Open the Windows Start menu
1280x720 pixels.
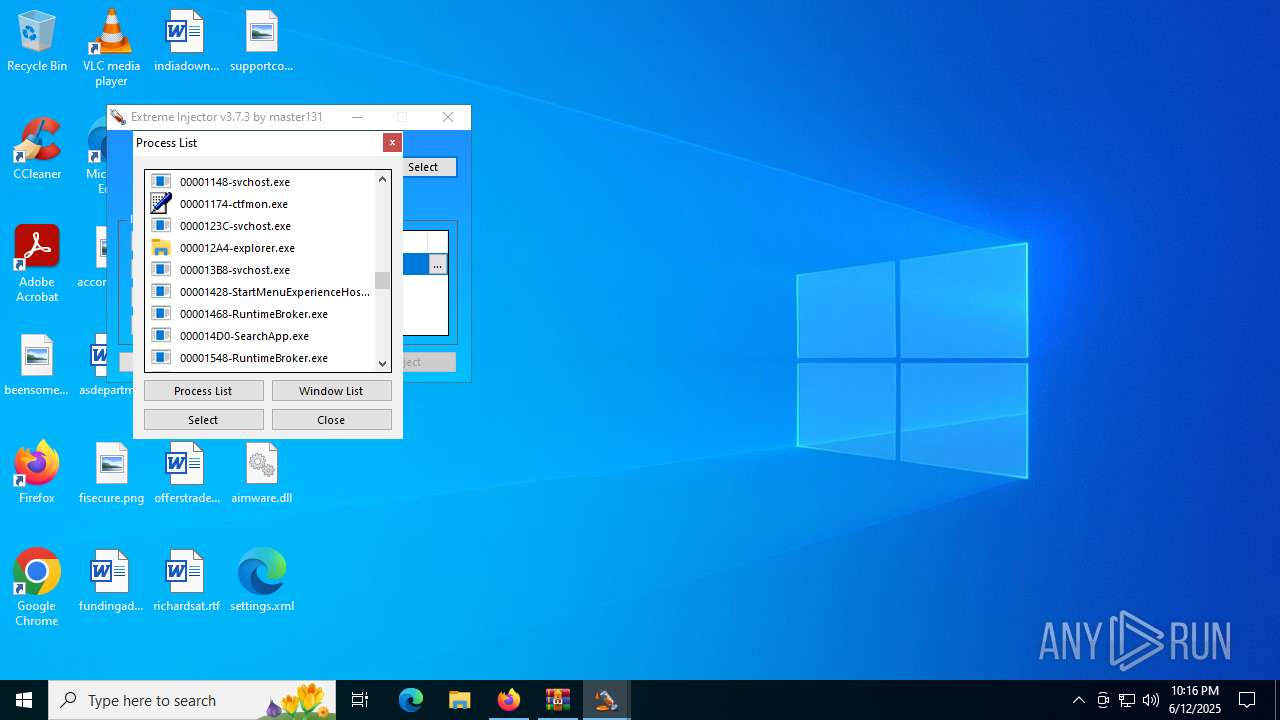(24, 700)
